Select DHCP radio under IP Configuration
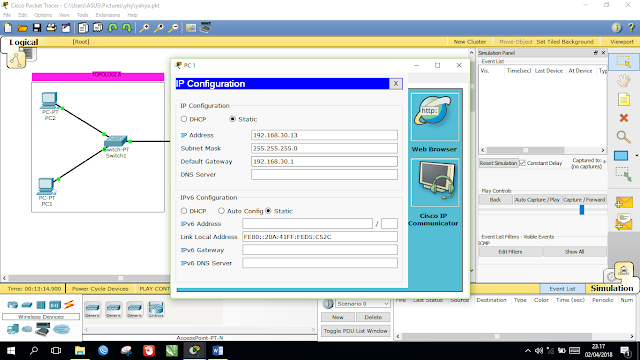The image size is (640, 360). pyautogui.click(x=184, y=119)
